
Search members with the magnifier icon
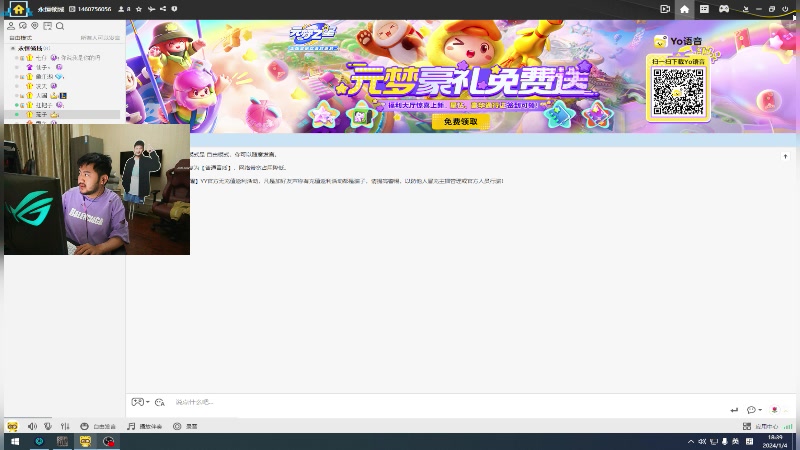coord(60,26)
